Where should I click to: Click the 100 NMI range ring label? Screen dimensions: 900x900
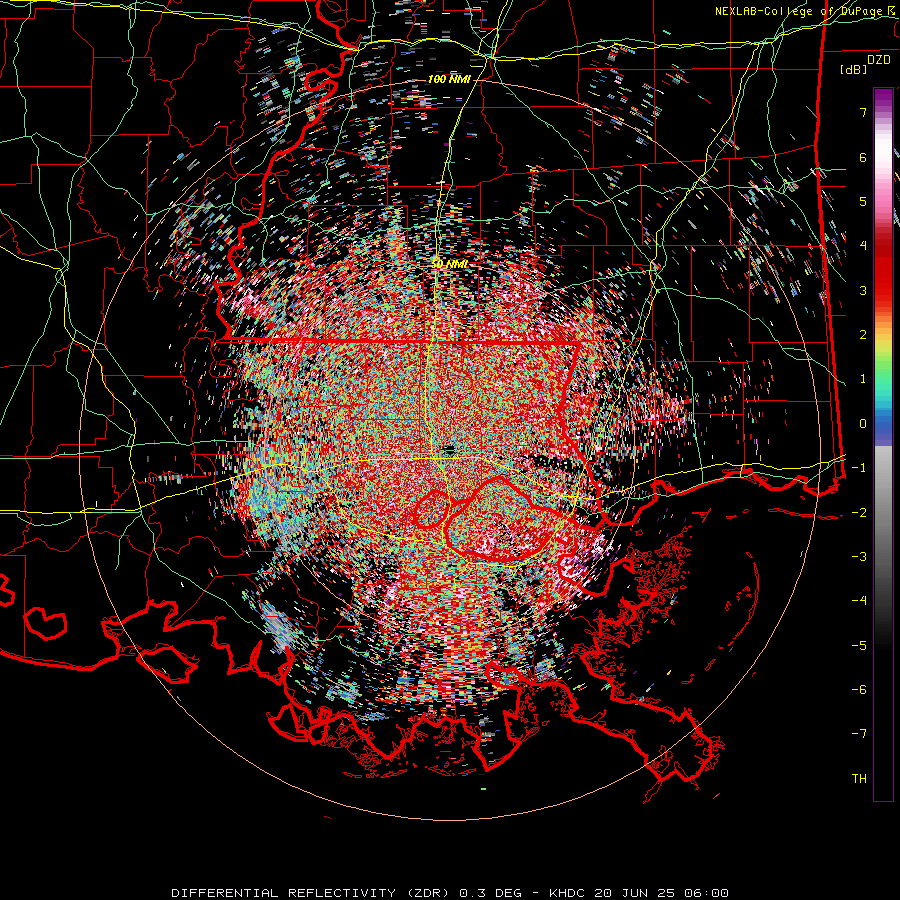[x=449, y=79]
